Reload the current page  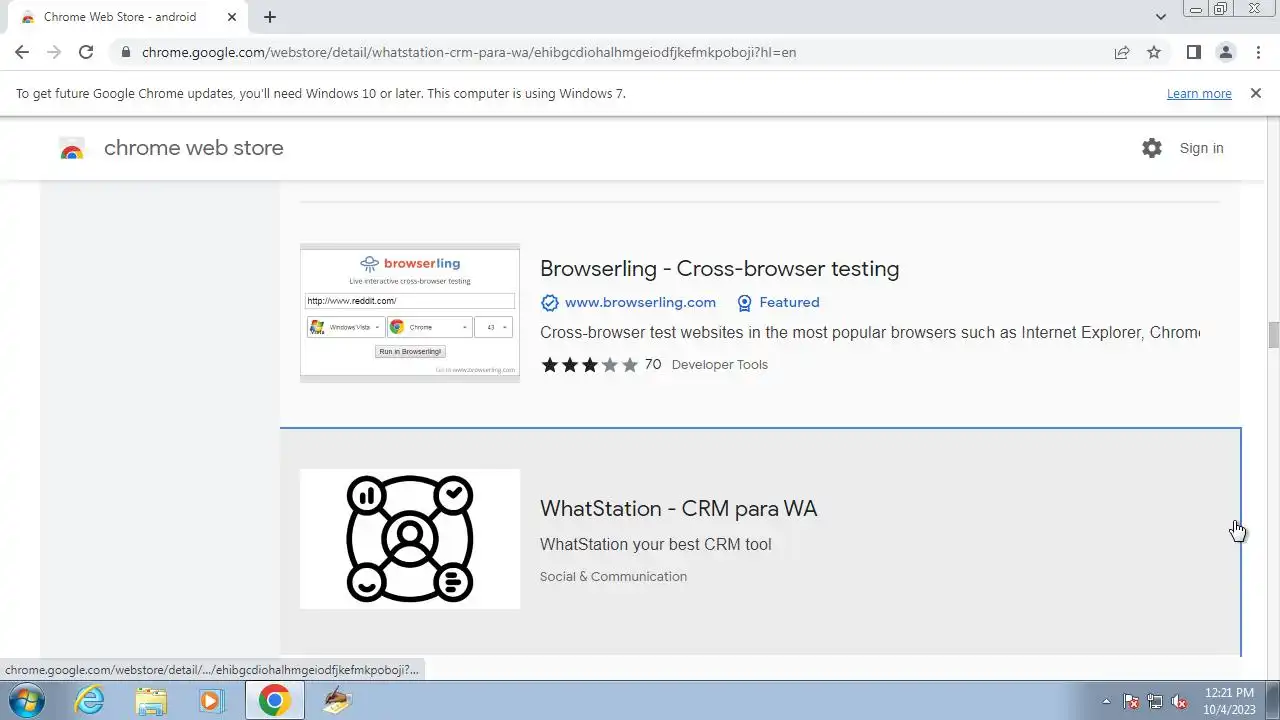(86, 52)
